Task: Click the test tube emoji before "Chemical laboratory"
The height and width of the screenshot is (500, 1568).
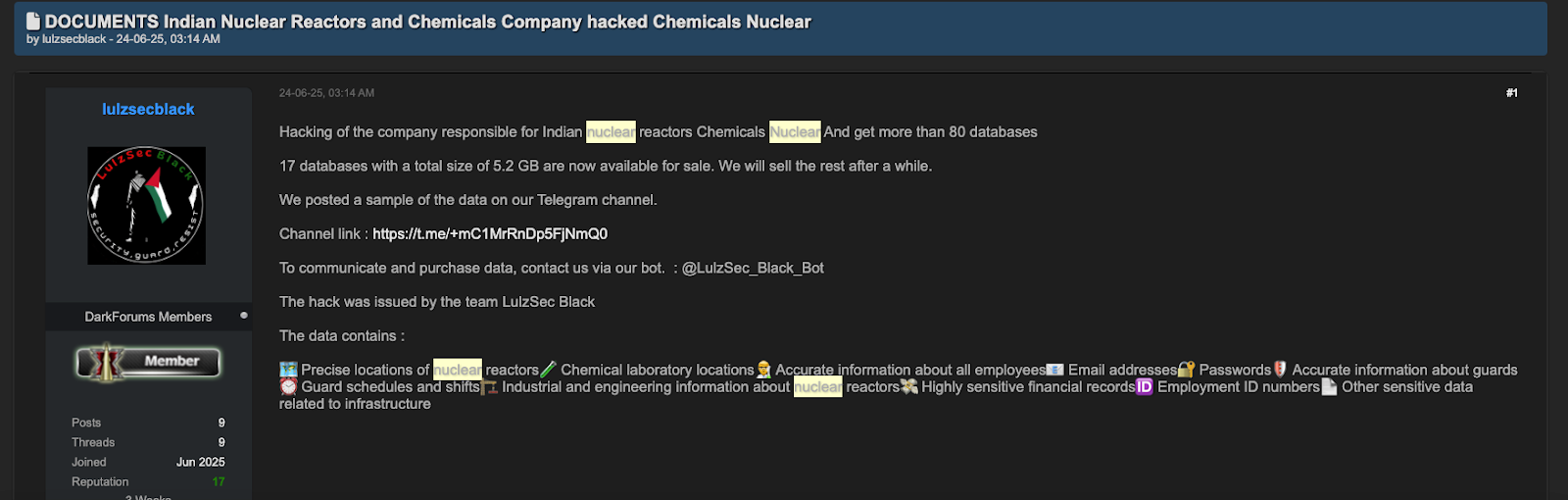Action: tap(549, 370)
